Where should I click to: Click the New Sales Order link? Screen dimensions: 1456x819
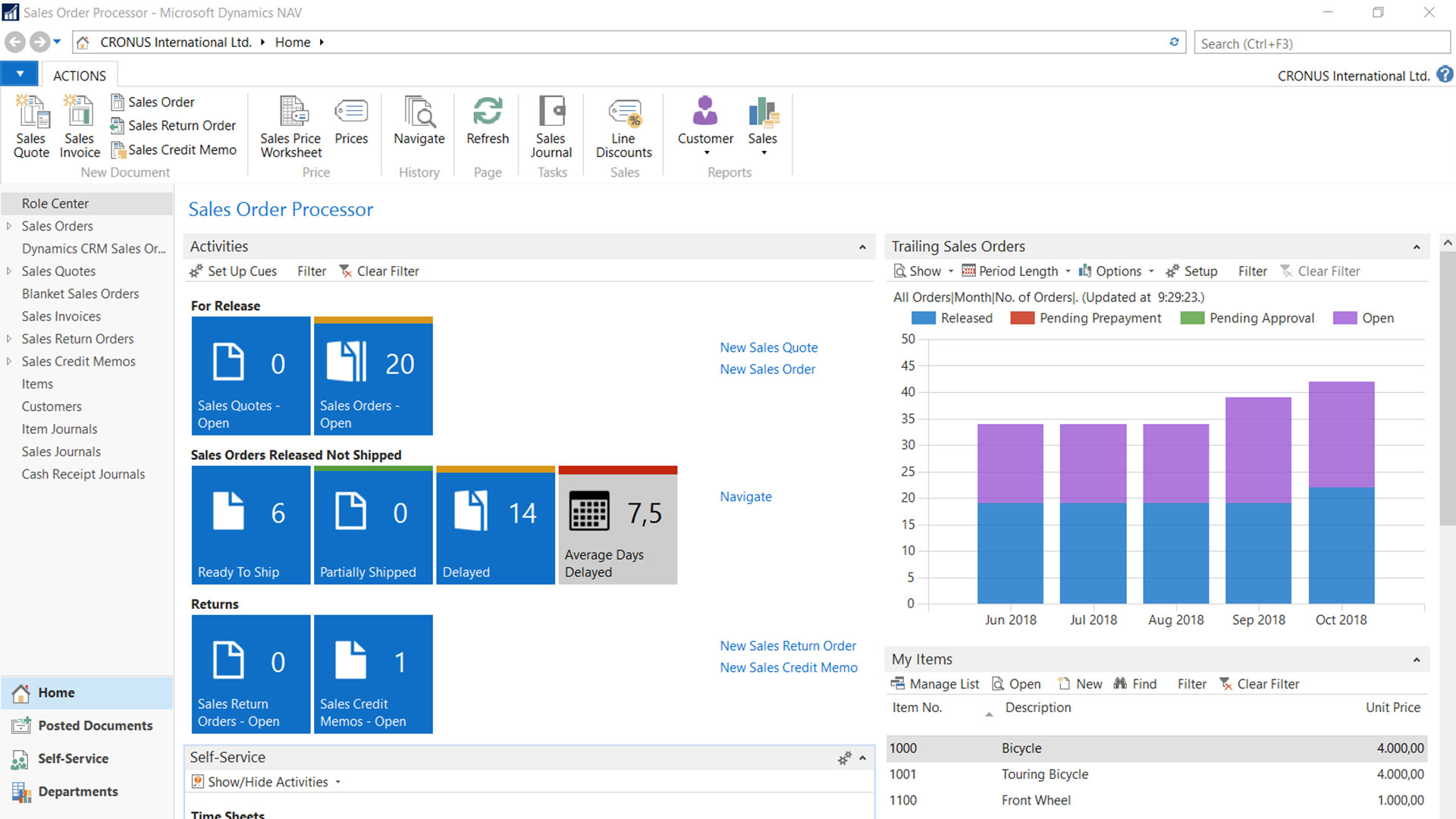point(767,369)
